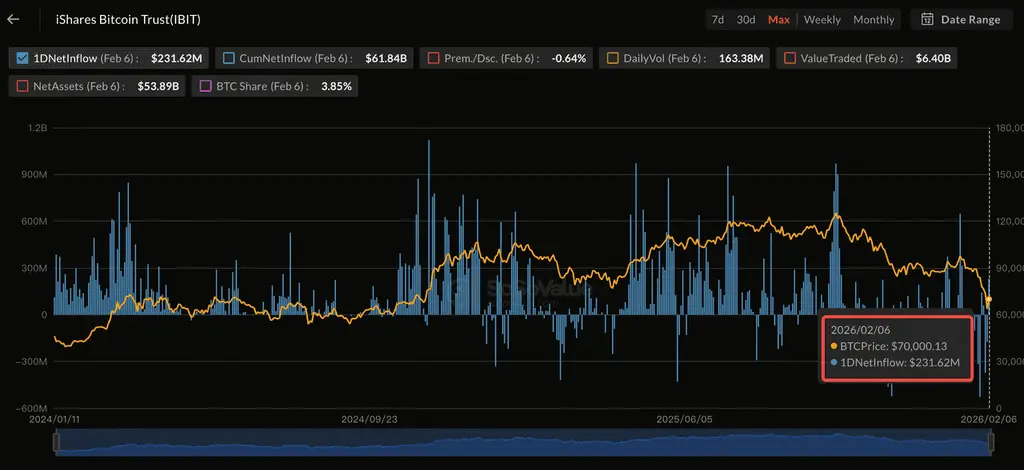Screen dimensions: 1024x470
Task: Switch to Monthly aggregation
Action: [x=873, y=20]
